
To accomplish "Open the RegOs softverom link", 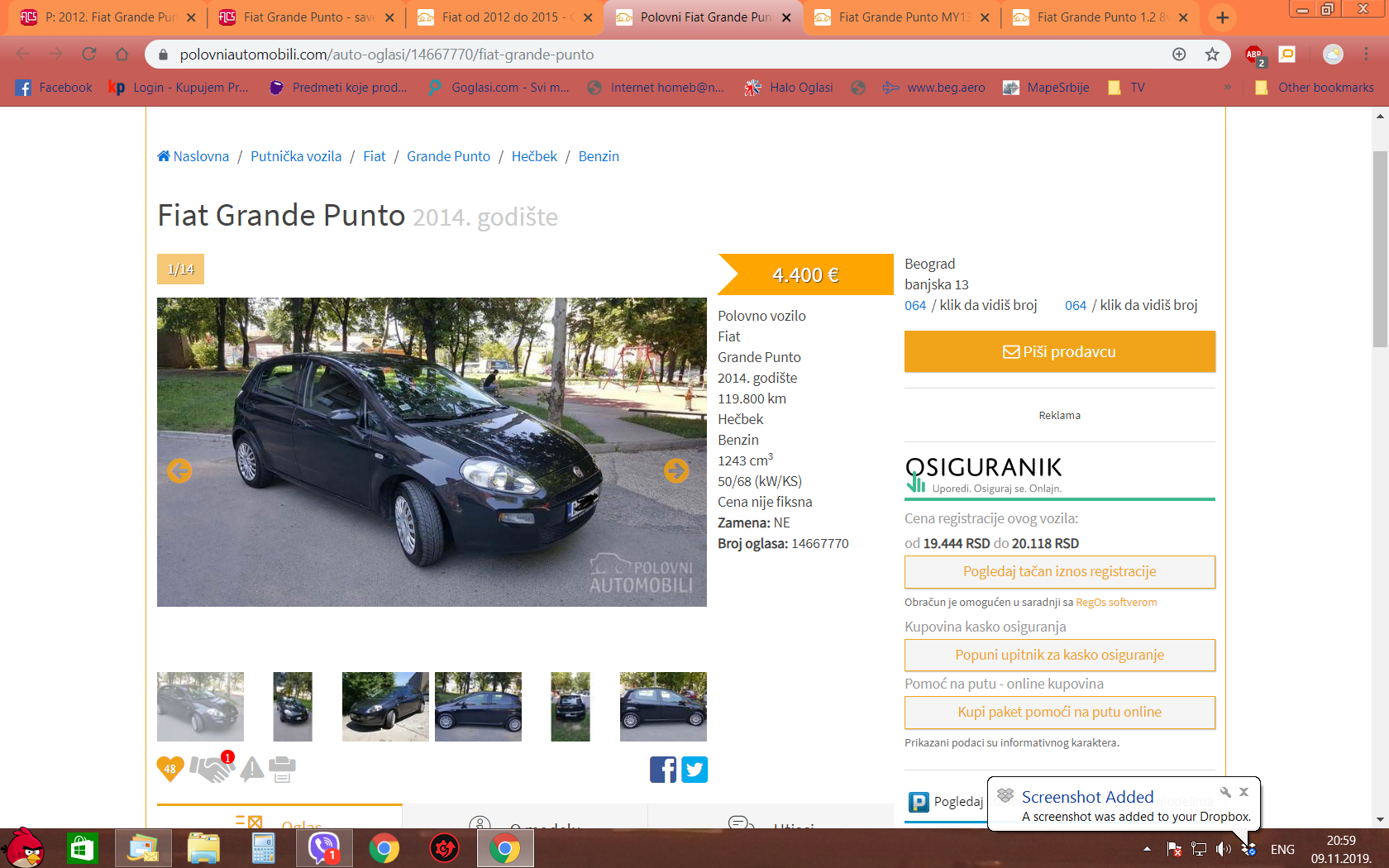I will 1116,603.
